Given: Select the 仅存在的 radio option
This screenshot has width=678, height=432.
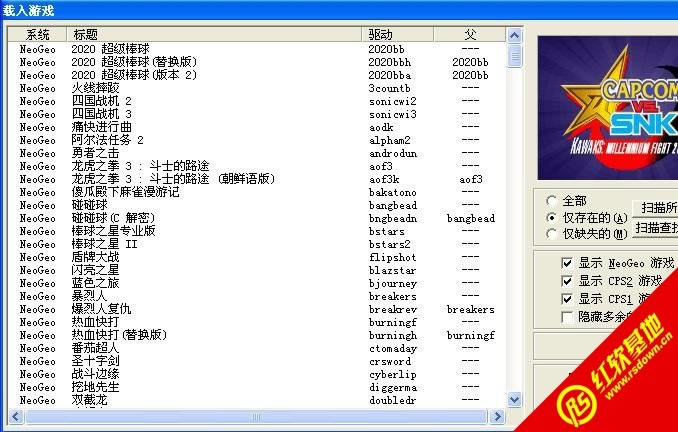Looking at the screenshot, I should (x=553, y=217).
